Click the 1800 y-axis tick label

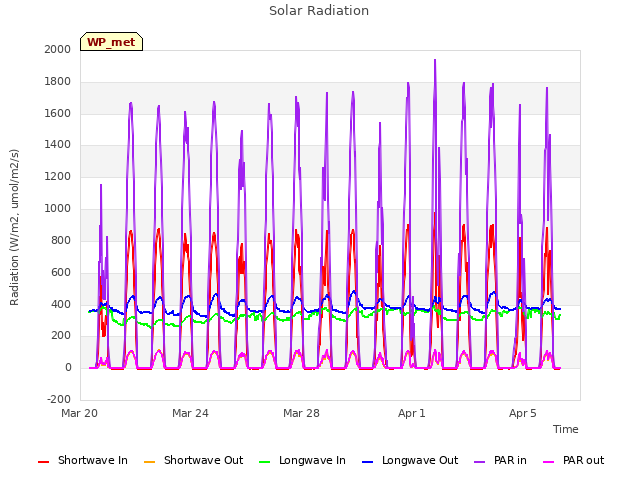coord(58,82)
